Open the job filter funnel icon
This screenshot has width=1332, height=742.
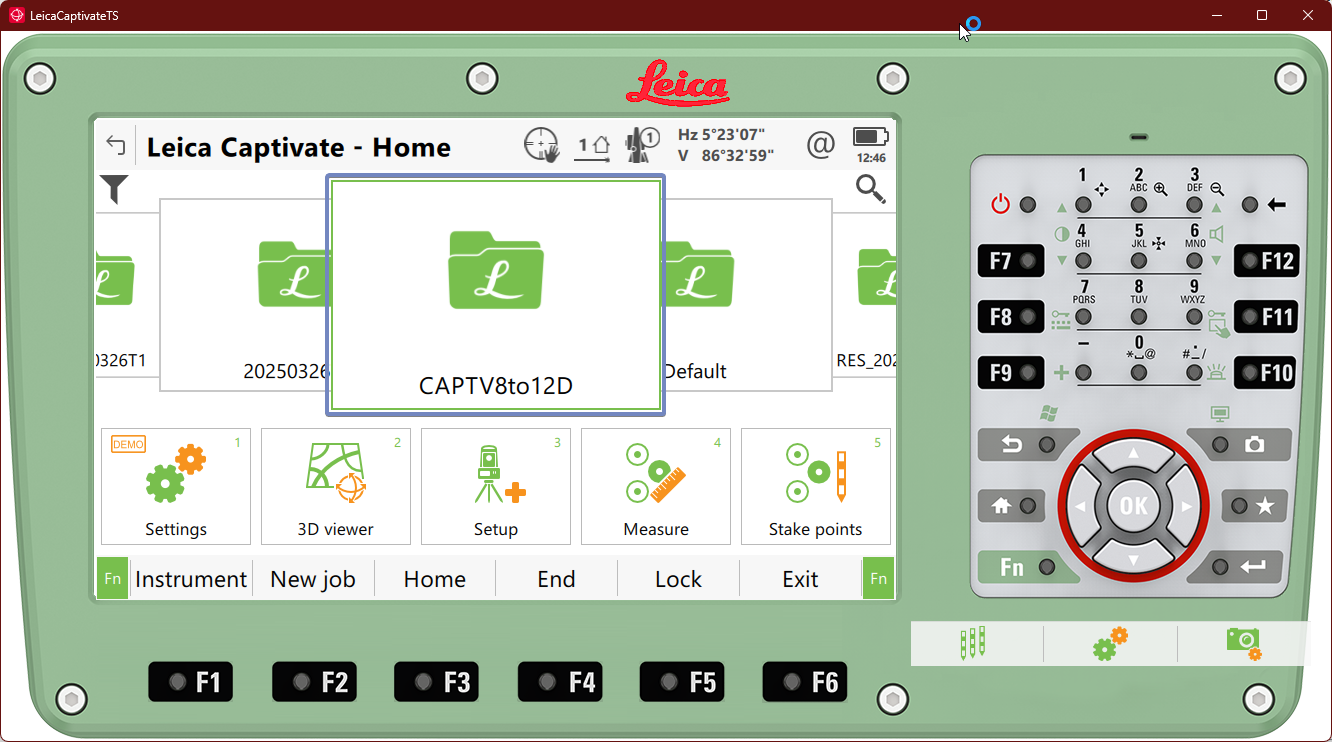114,189
